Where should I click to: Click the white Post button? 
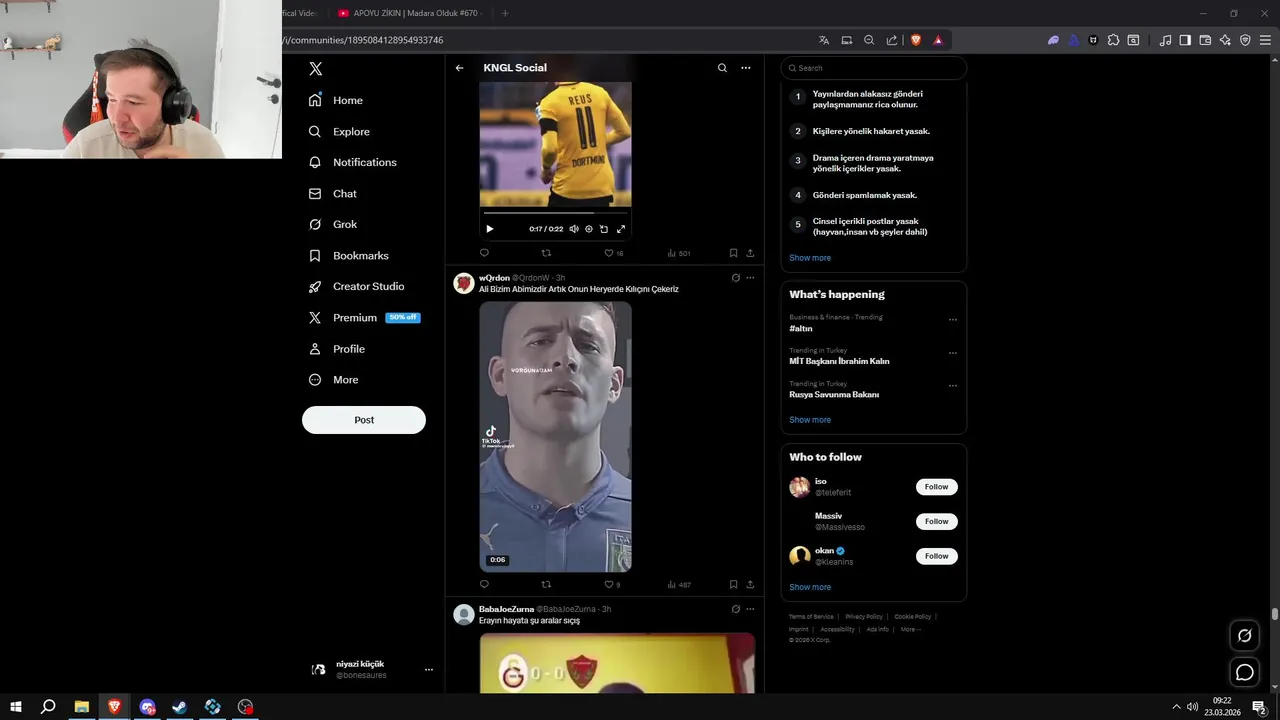tap(364, 420)
